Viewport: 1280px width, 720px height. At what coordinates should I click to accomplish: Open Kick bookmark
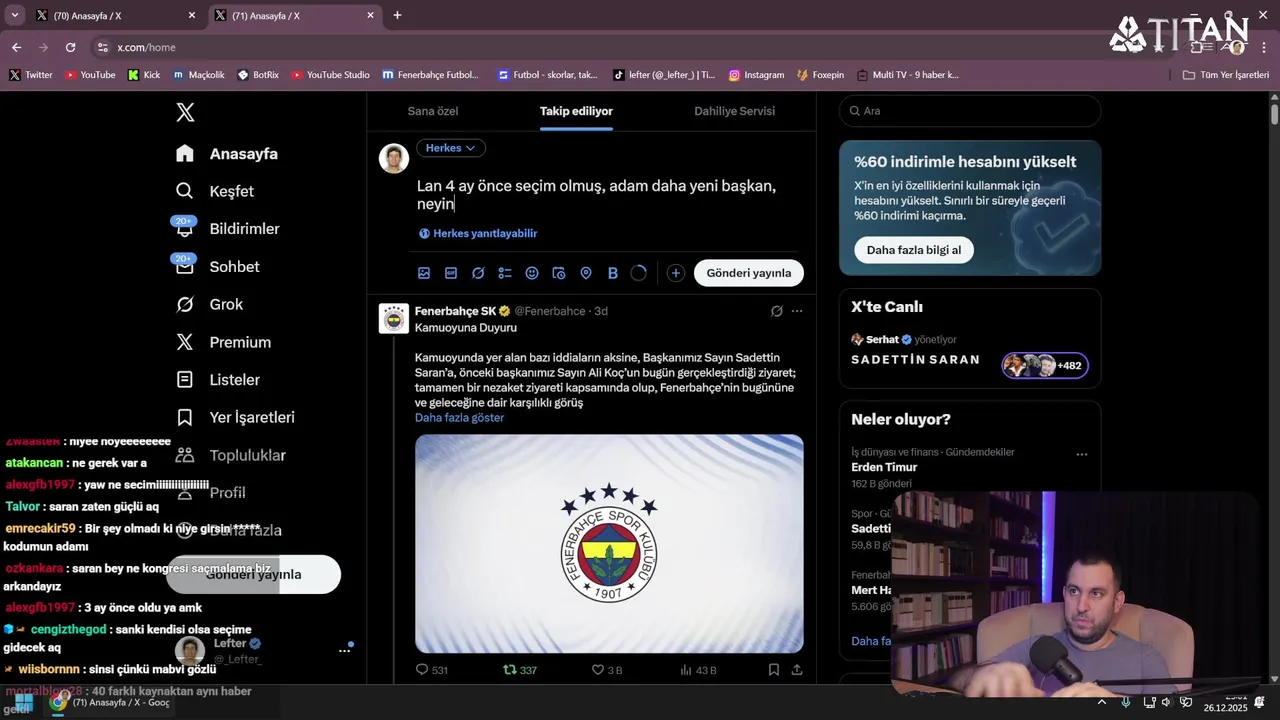click(144, 75)
